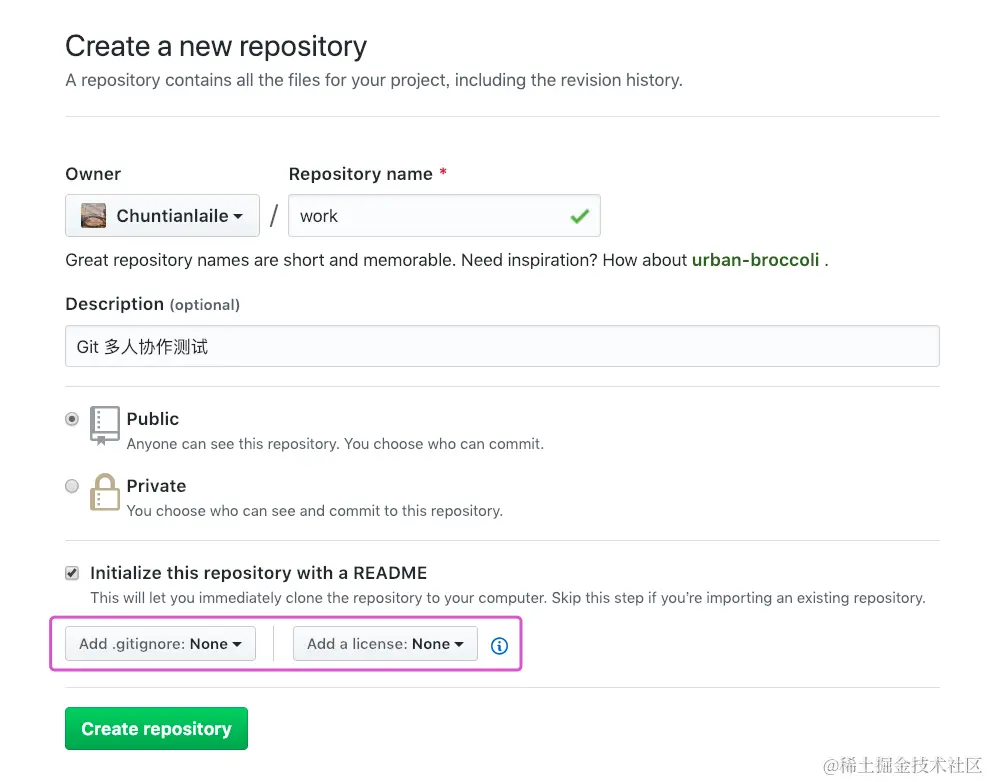Click the 'Owner' field label
Screen dimensions: 989x782
click(x=93, y=174)
